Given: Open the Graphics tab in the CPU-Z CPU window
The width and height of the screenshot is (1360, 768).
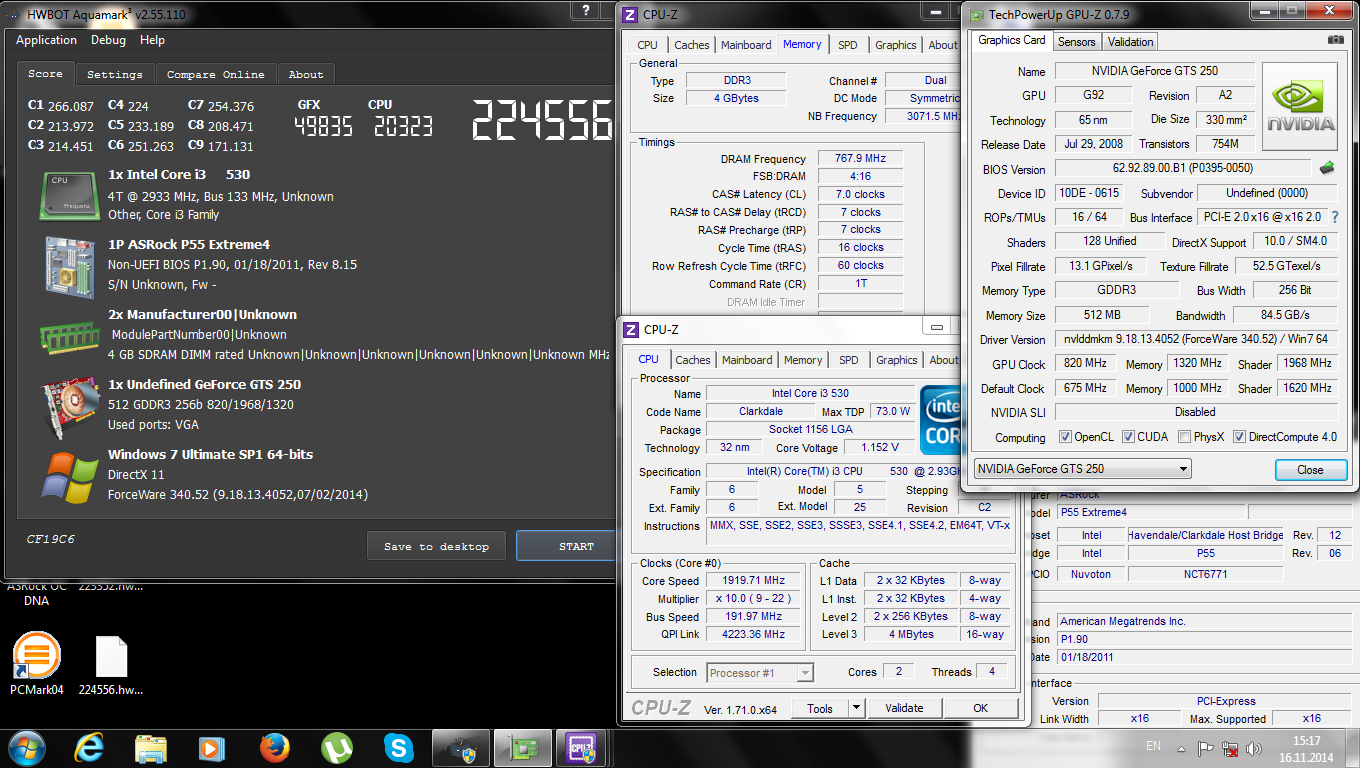Looking at the screenshot, I should (x=896, y=360).
